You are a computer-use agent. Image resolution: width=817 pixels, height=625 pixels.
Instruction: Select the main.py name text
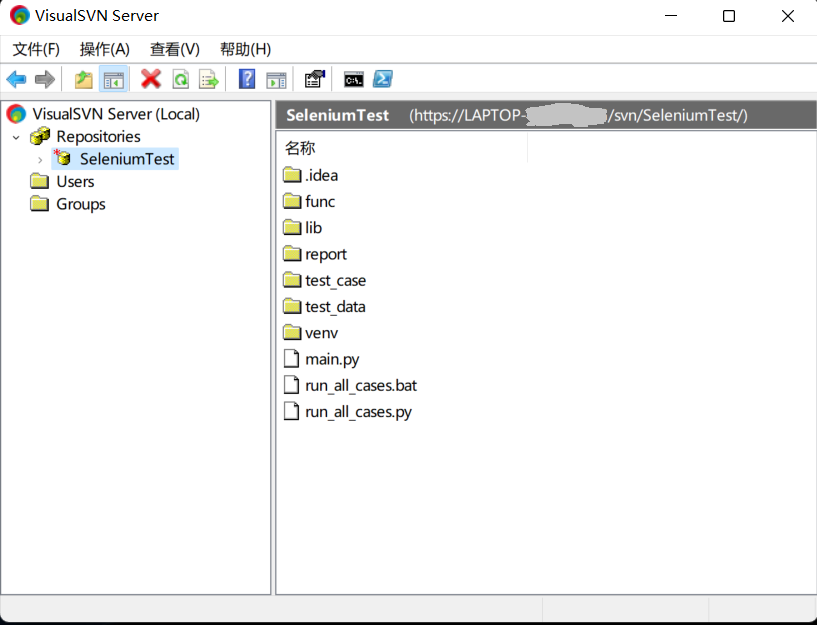tap(332, 359)
